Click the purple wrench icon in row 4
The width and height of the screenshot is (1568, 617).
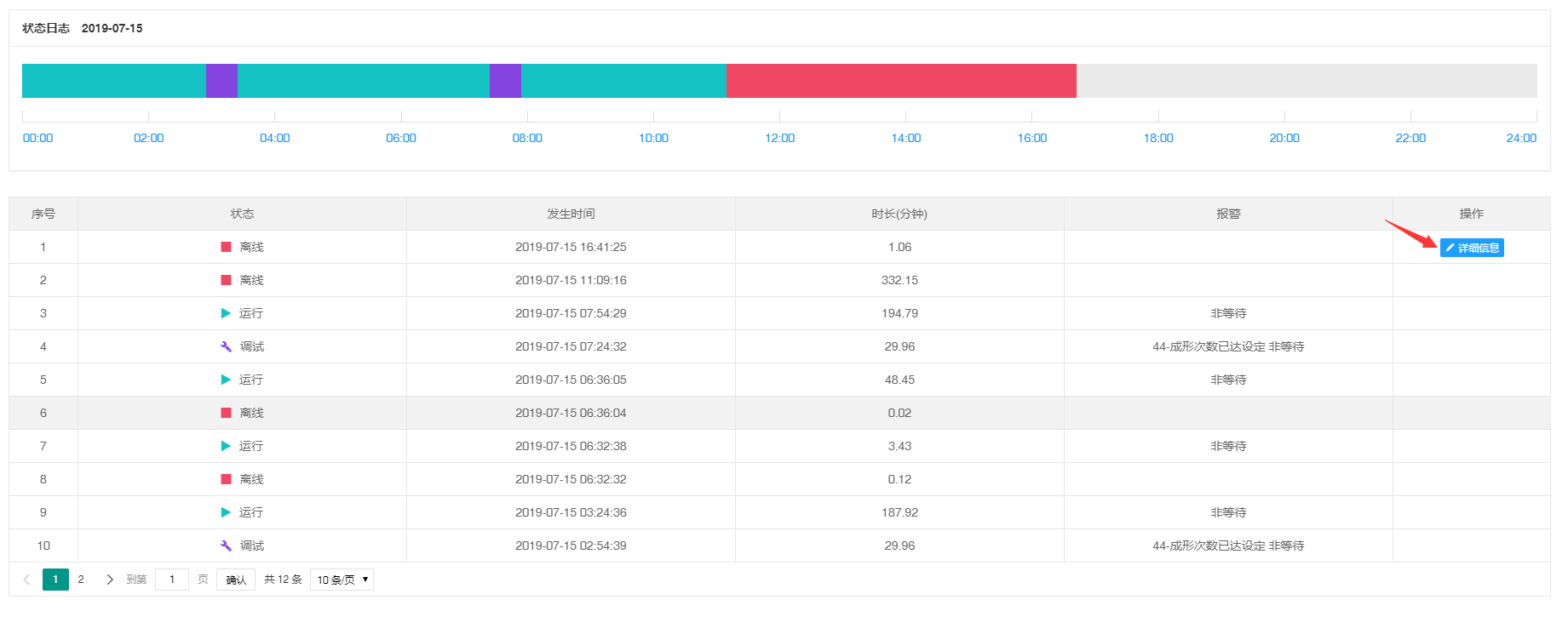click(x=226, y=346)
